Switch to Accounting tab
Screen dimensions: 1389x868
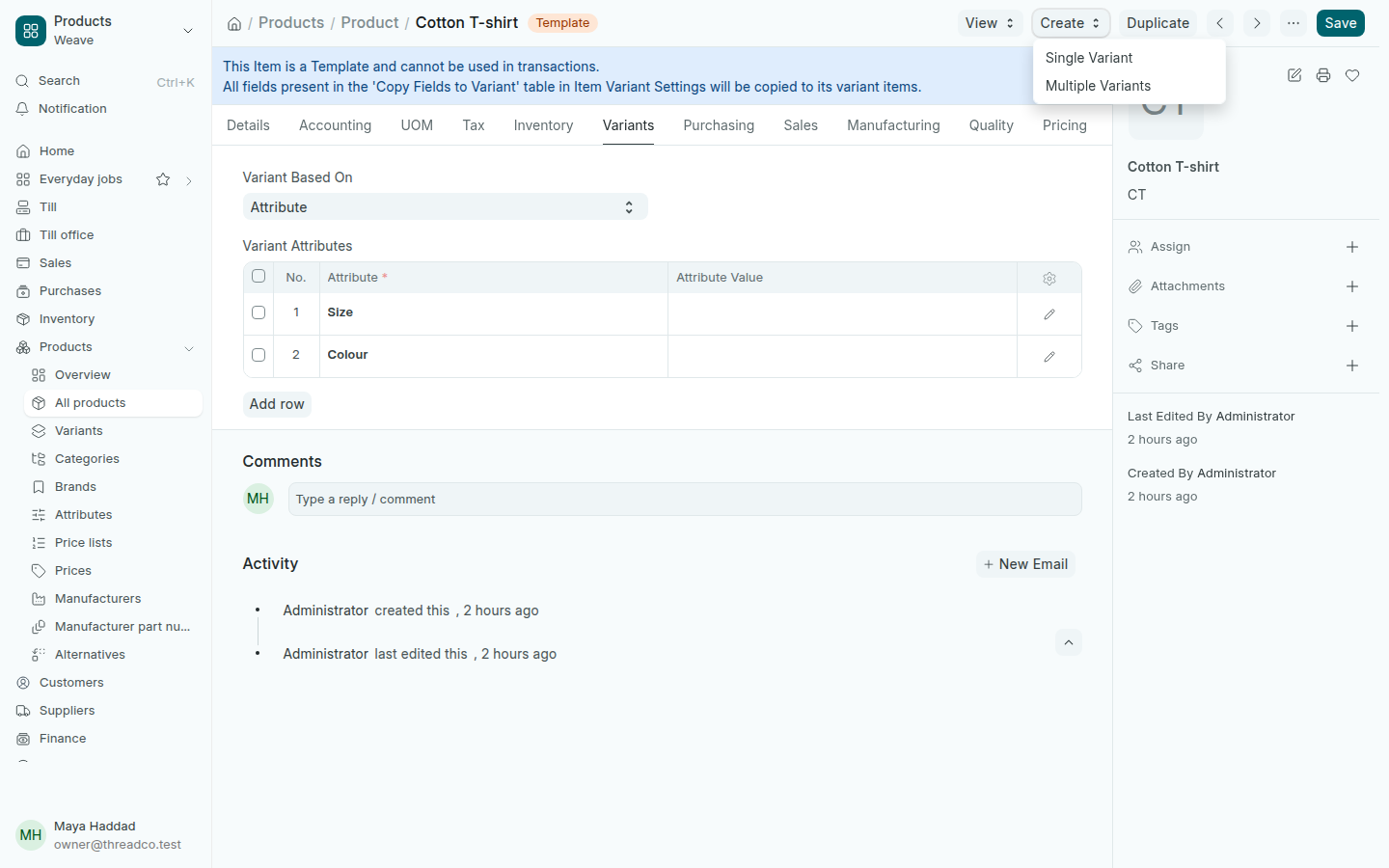[x=335, y=125]
